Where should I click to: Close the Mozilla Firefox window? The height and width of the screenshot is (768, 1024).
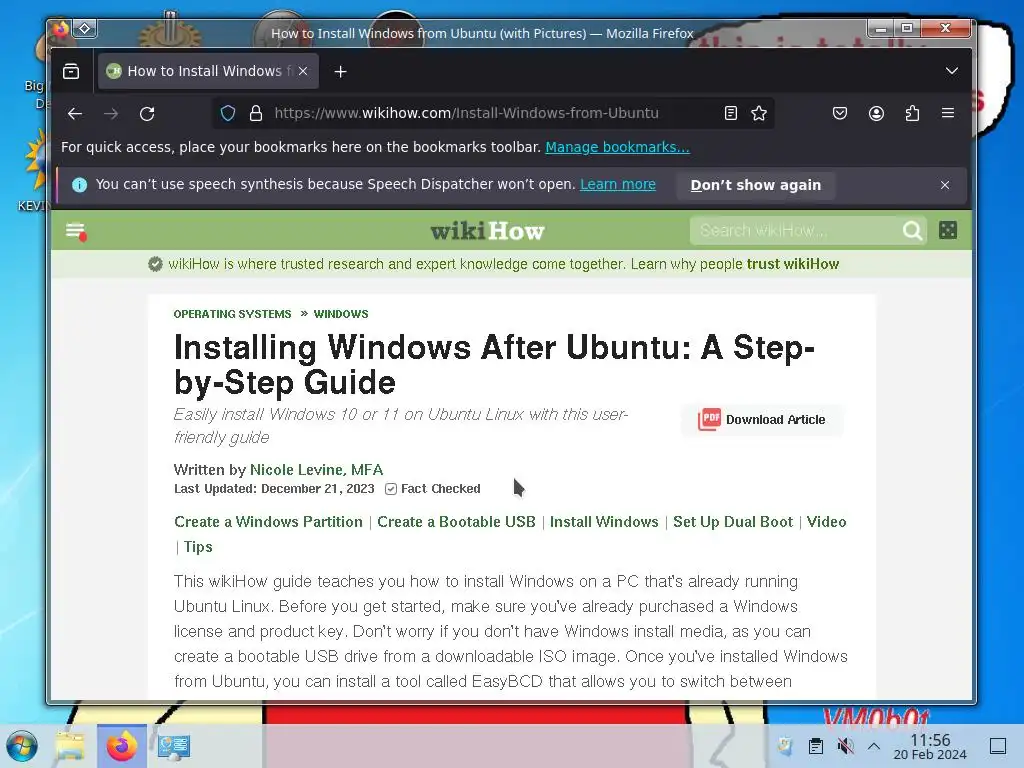pos(946,28)
